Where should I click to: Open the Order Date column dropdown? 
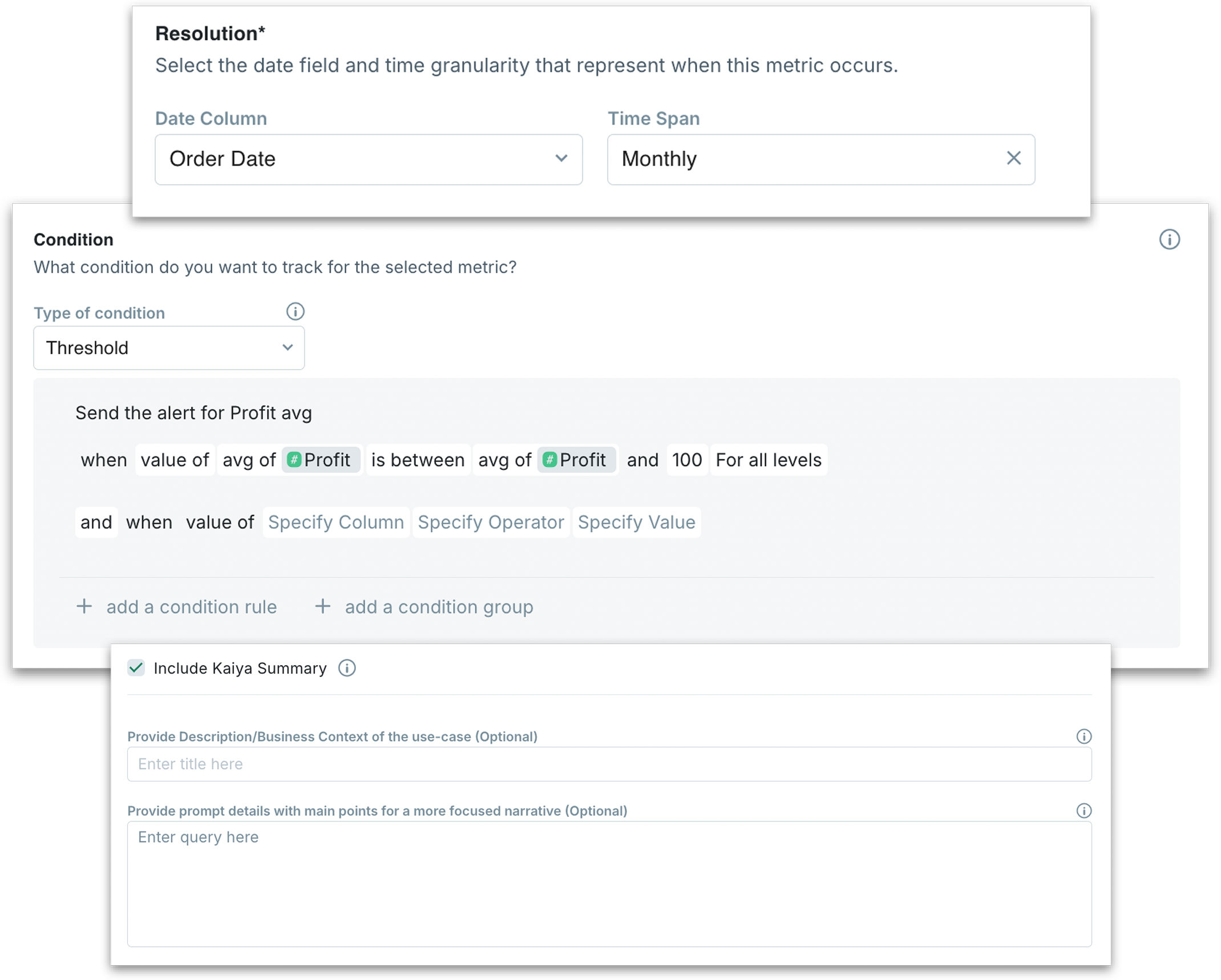tap(369, 159)
